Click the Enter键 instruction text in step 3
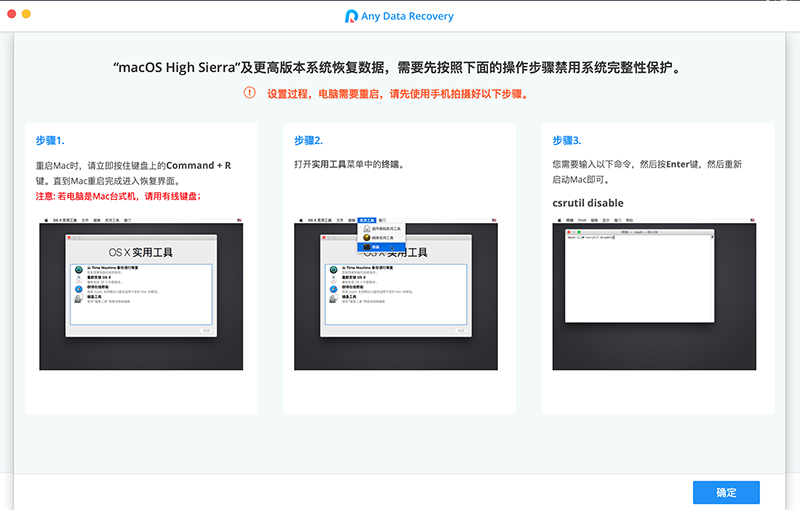Viewport: 800px width, 510px height. coord(647,172)
